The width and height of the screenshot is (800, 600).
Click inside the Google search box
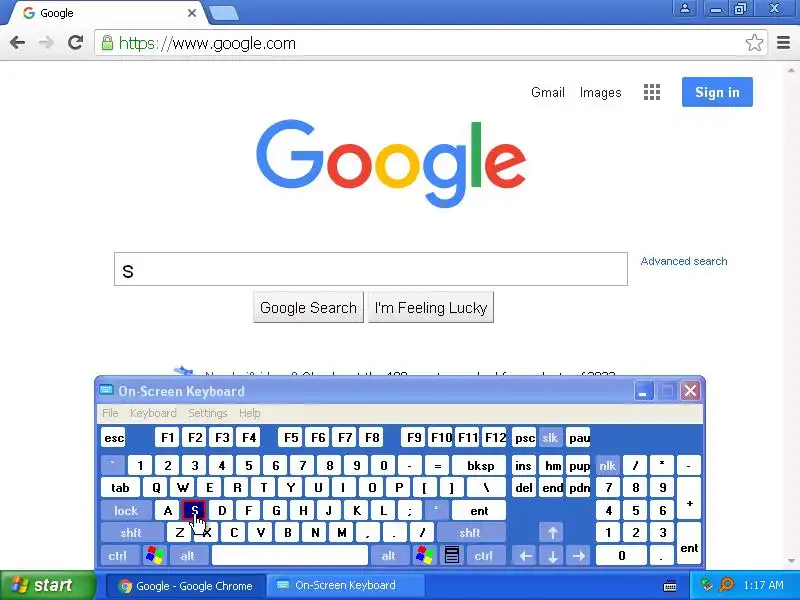[x=371, y=269]
